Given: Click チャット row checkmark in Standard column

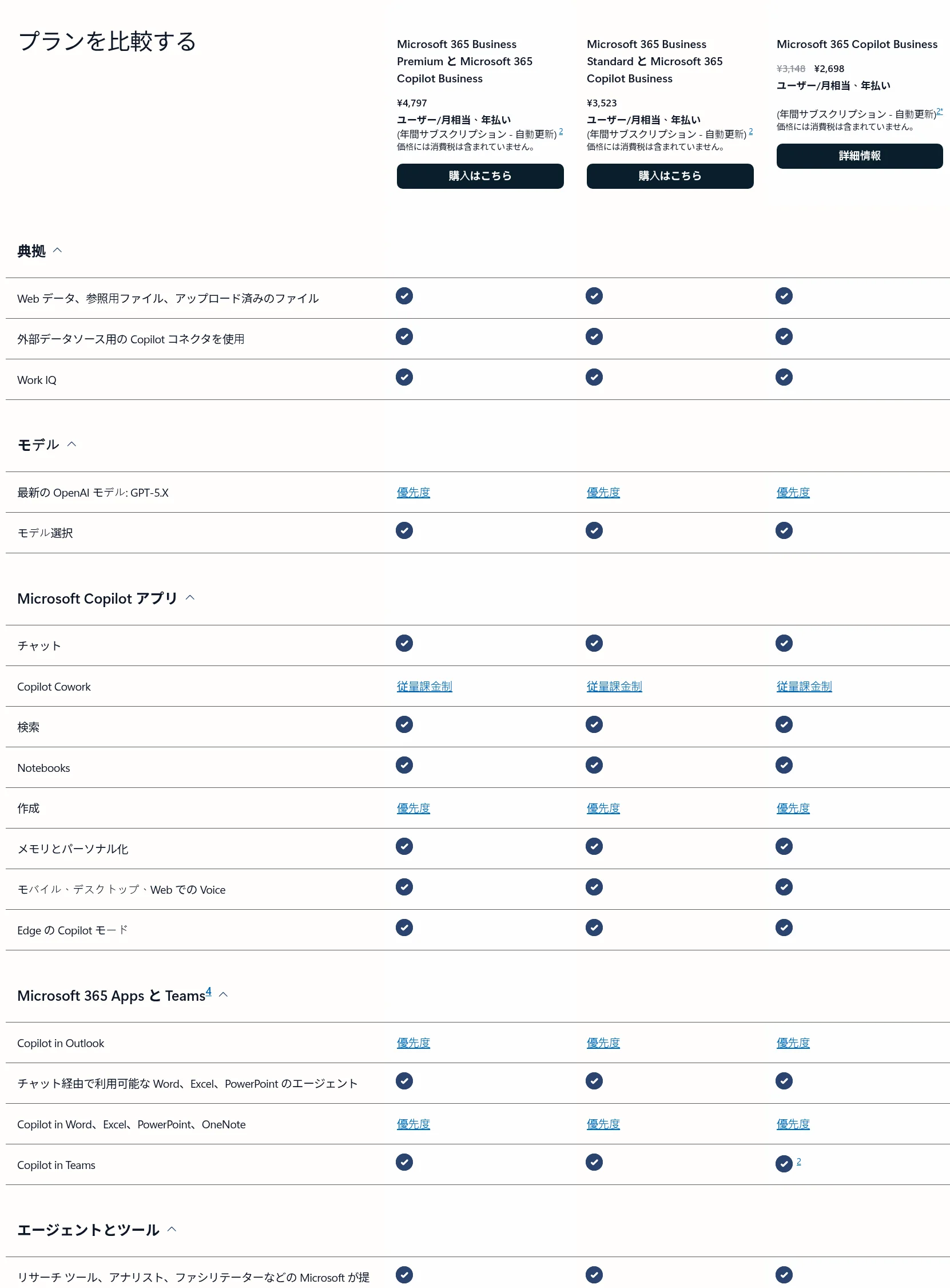Looking at the screenshot, I should pos(594,643).
